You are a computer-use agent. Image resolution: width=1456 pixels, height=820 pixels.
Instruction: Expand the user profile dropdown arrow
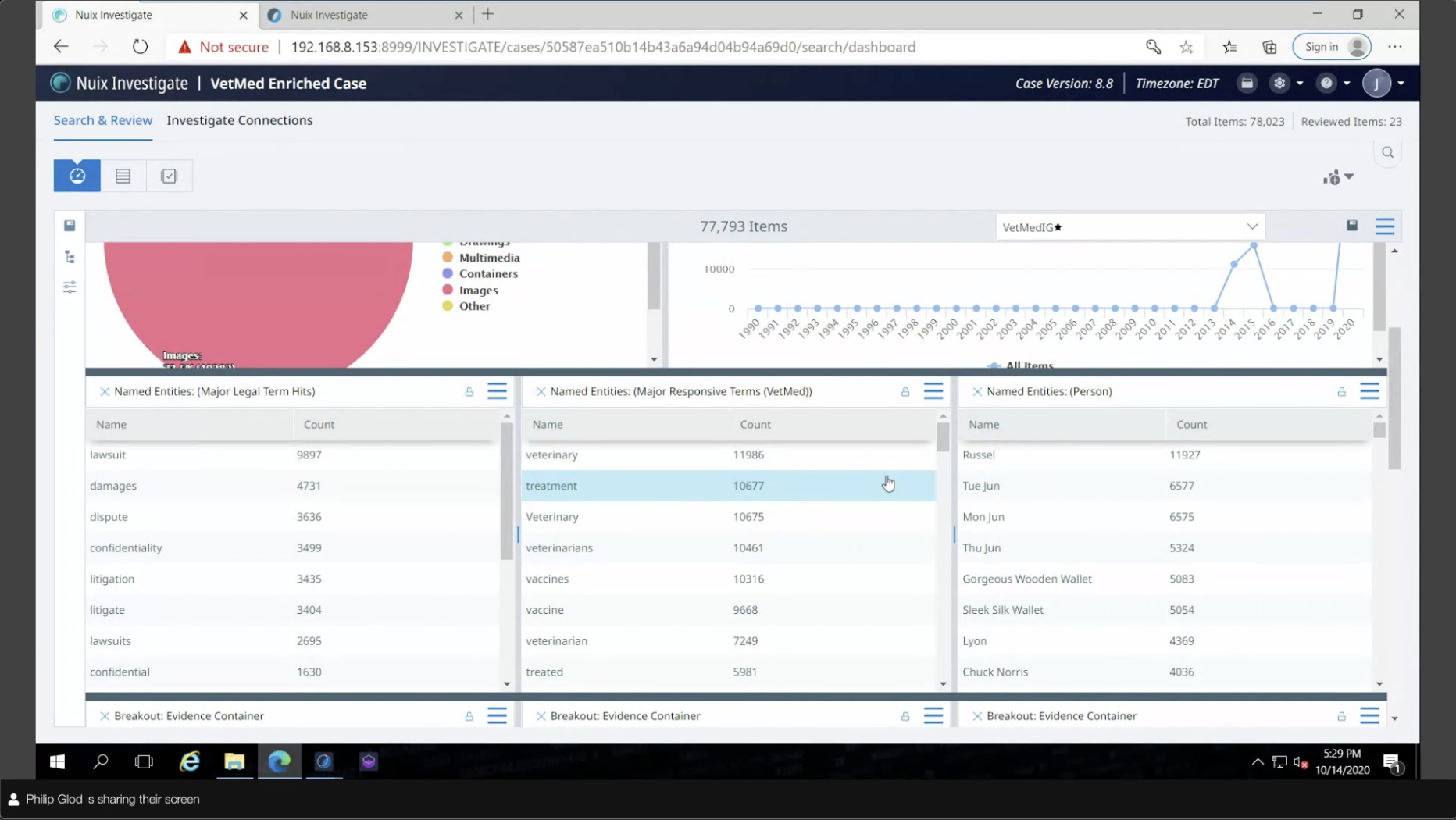[1399, 83]
